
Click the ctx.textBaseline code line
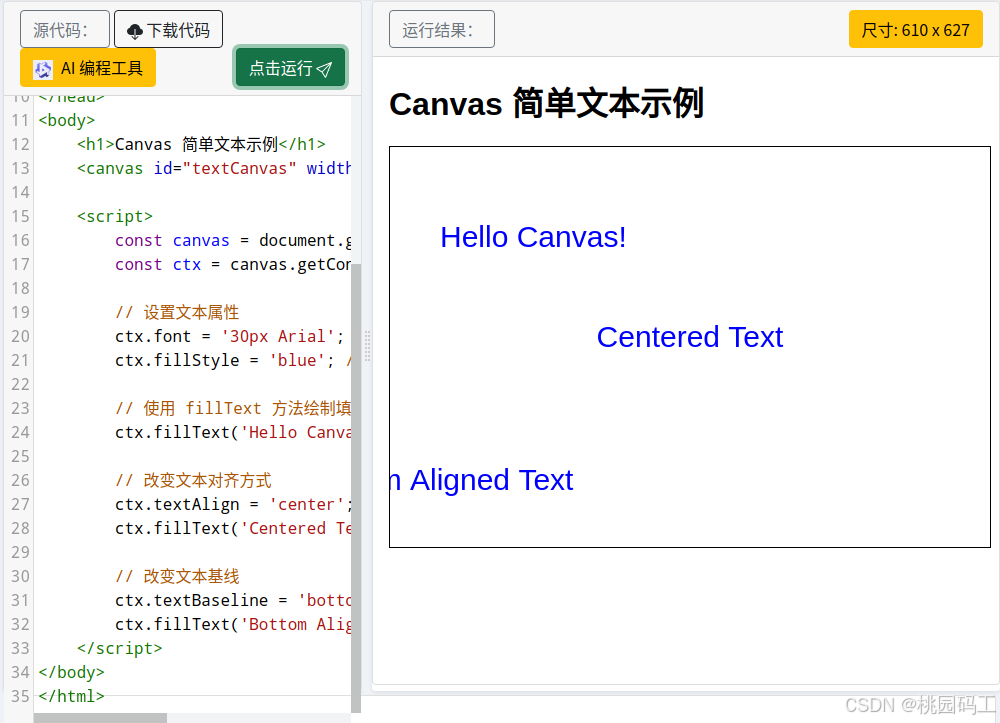[x=233, y=601]
